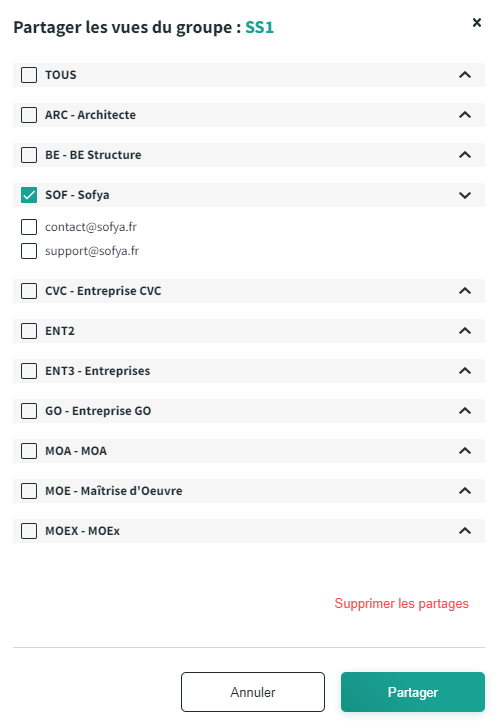The width and height of the screenshot is (497, 725).
Task: Uncheck the SOF - Sofya checkbox
Action: coord(29,195)
